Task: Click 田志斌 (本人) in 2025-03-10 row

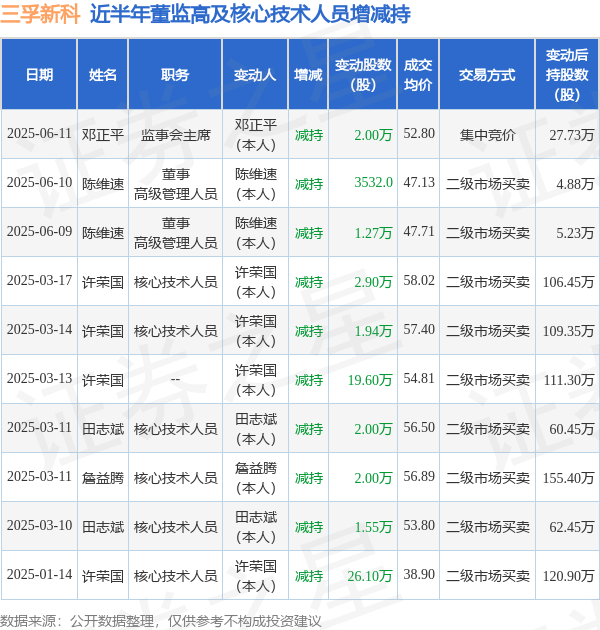Action: pos(256,527)
